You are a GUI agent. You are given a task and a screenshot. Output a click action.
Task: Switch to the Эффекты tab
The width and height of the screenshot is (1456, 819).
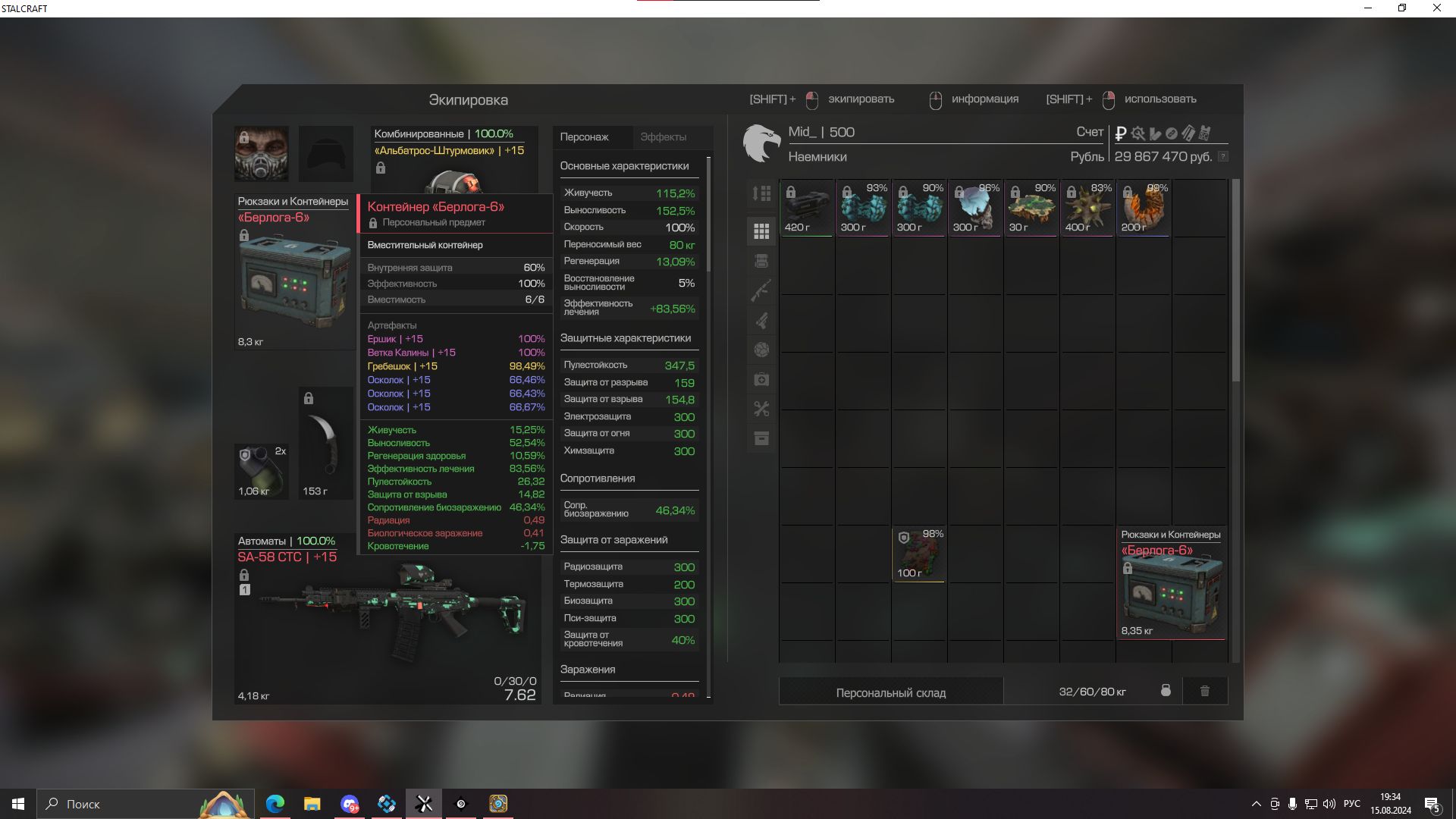[x=664, y=137]
